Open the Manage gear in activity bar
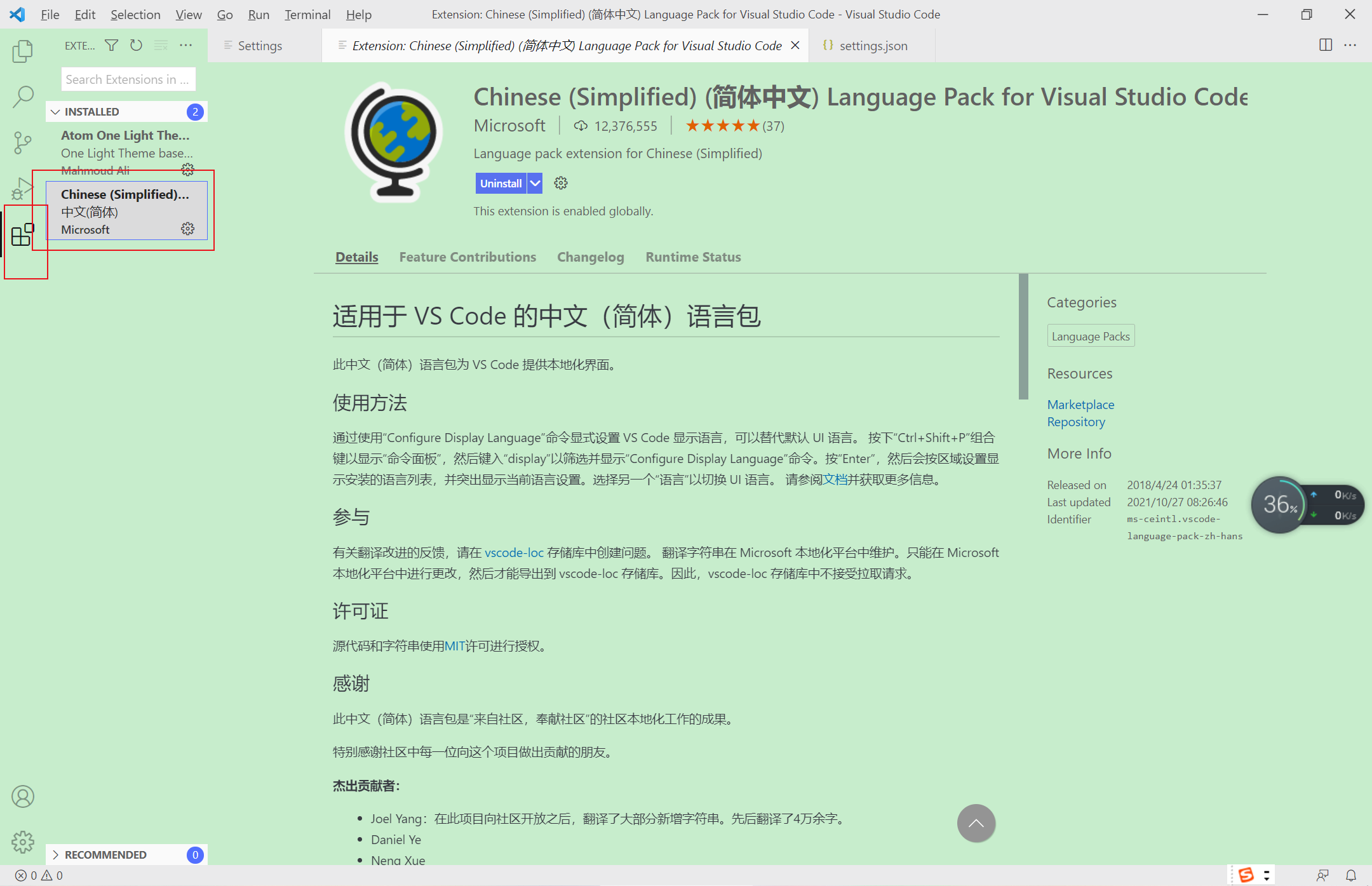1372x886 pixels. (23, 842)
